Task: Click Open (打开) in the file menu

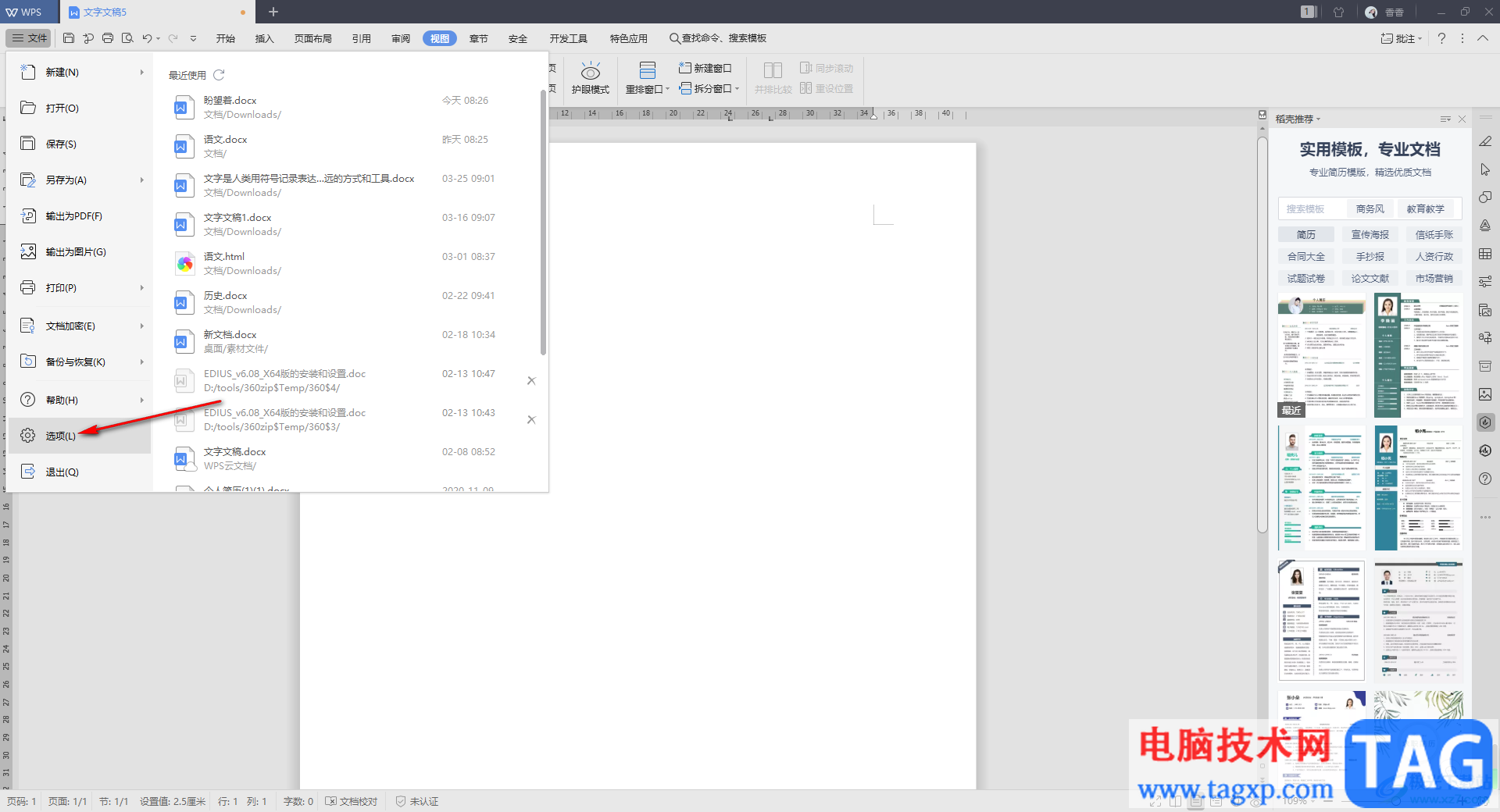Action: click(78, 108)
